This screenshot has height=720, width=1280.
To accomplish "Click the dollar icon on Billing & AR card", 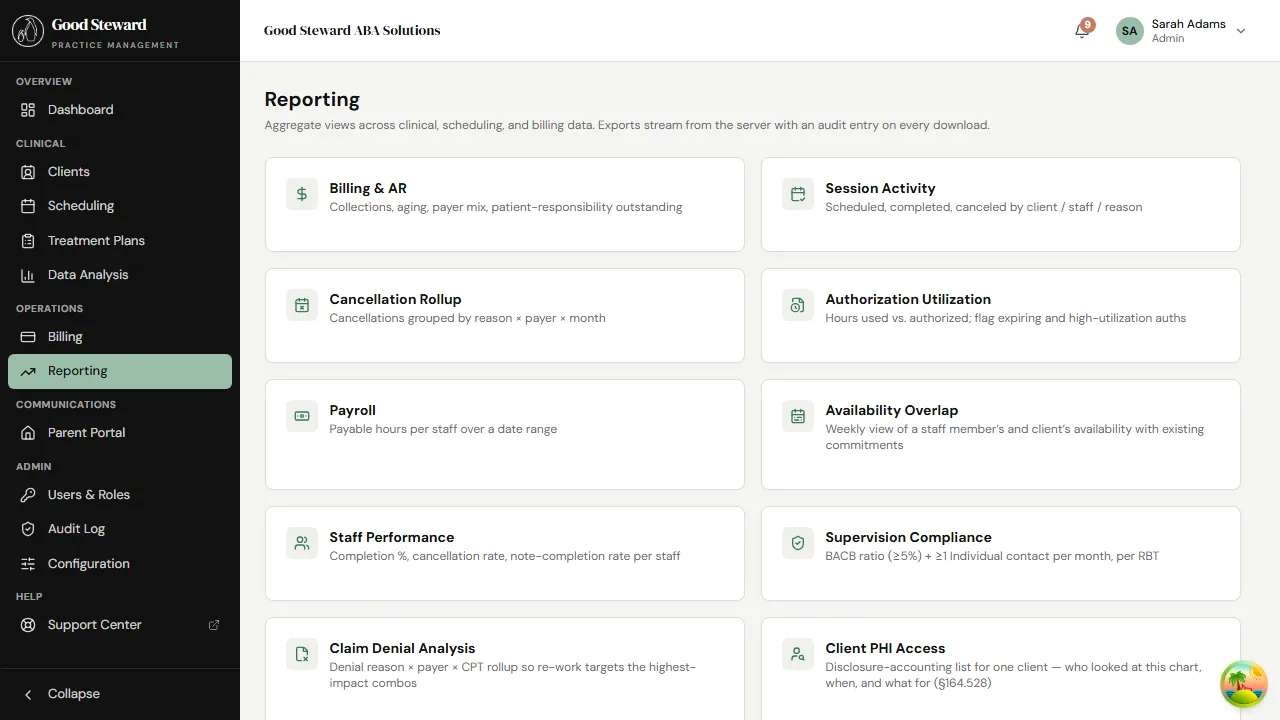I will pyautogui.click(x=301, y=193).
